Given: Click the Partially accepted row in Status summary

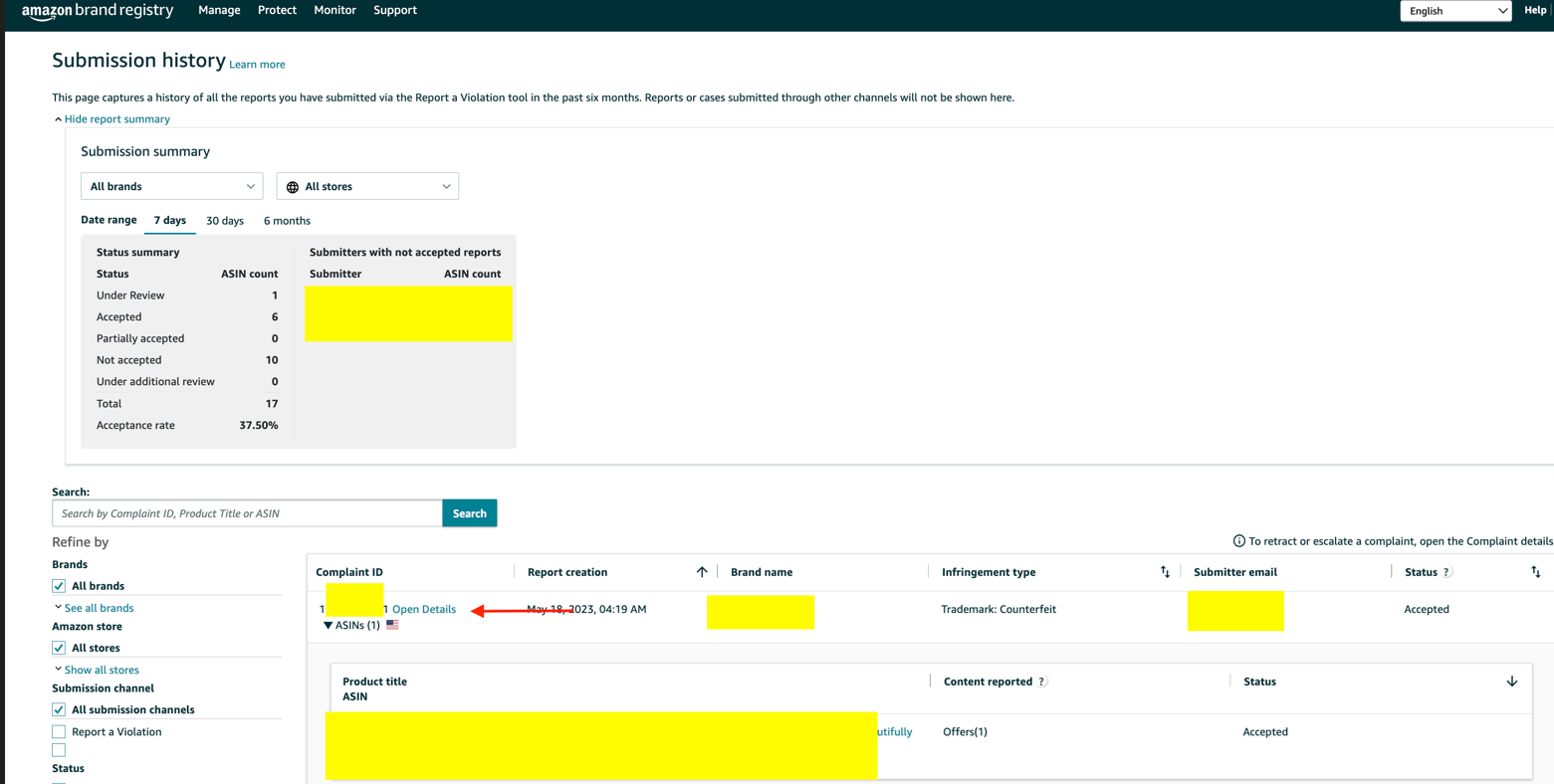Looking at the screenshot, I should (x=187, y=338).
